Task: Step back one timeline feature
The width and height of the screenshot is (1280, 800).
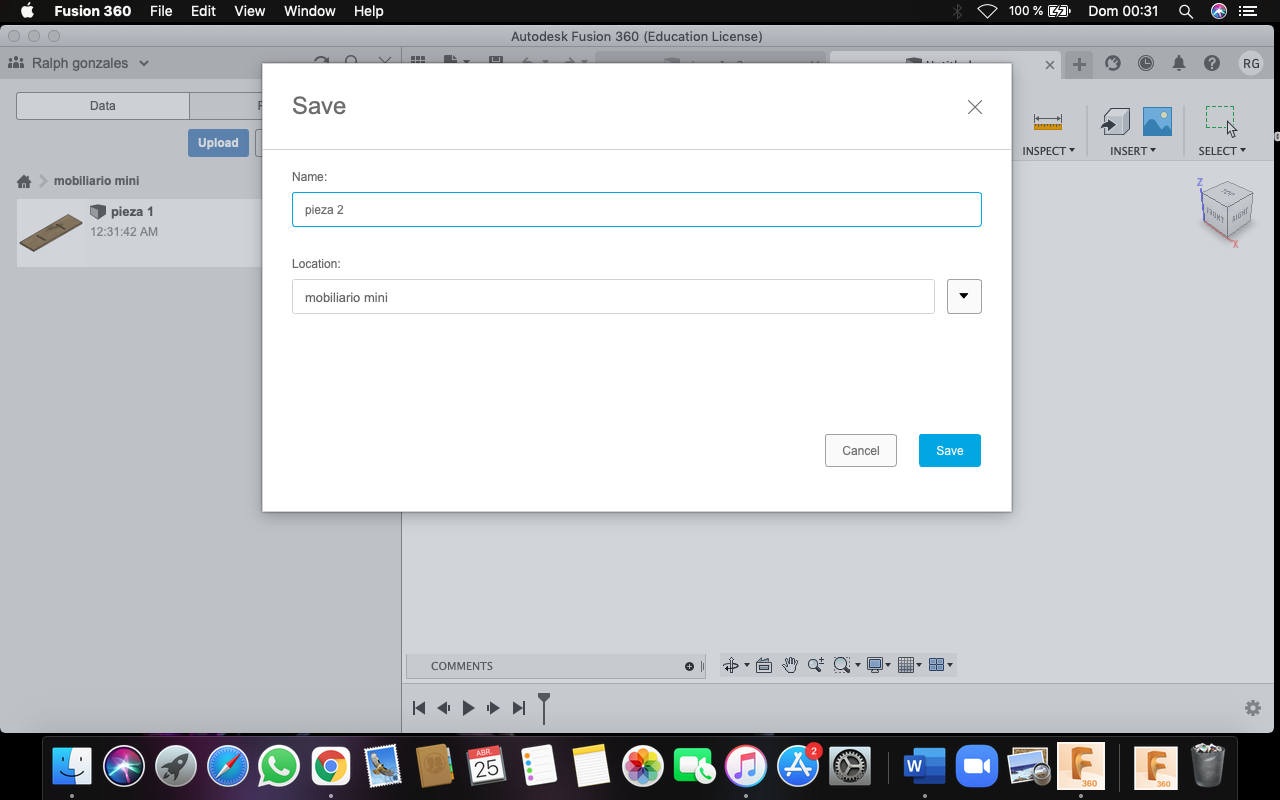Action: [443, 708]
